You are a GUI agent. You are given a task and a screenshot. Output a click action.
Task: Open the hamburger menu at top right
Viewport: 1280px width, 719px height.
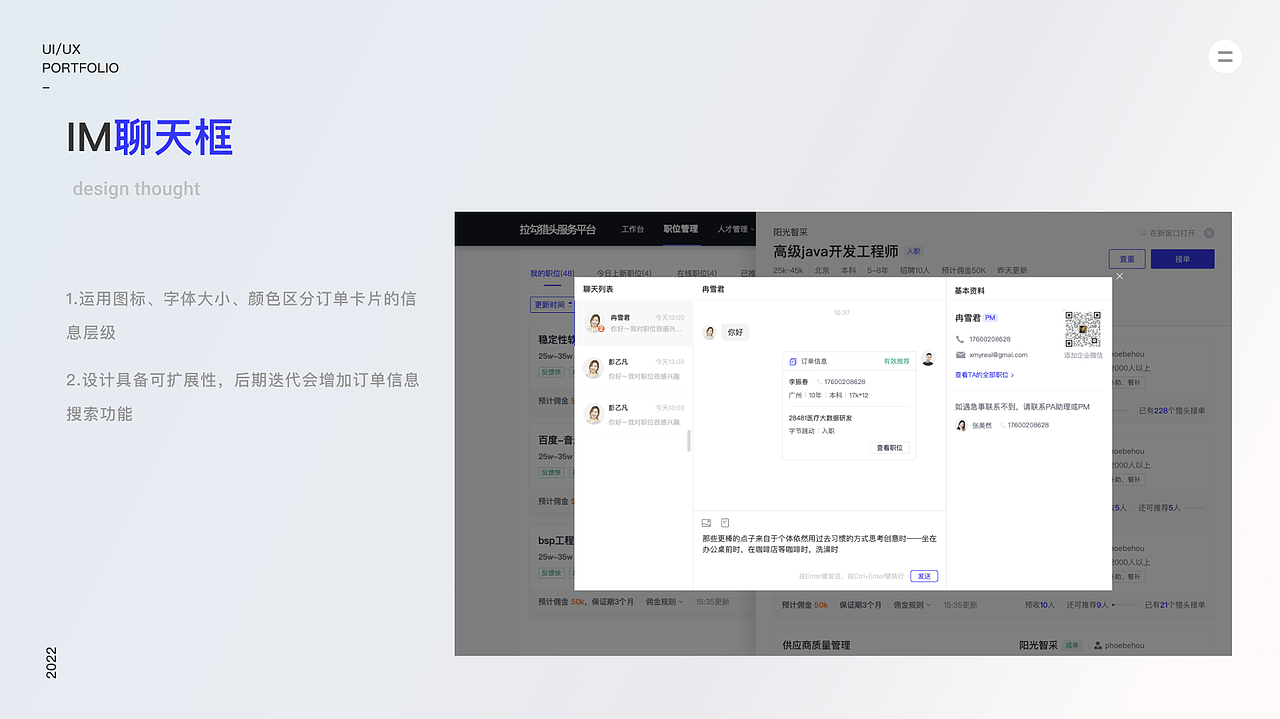[1225, 56]
